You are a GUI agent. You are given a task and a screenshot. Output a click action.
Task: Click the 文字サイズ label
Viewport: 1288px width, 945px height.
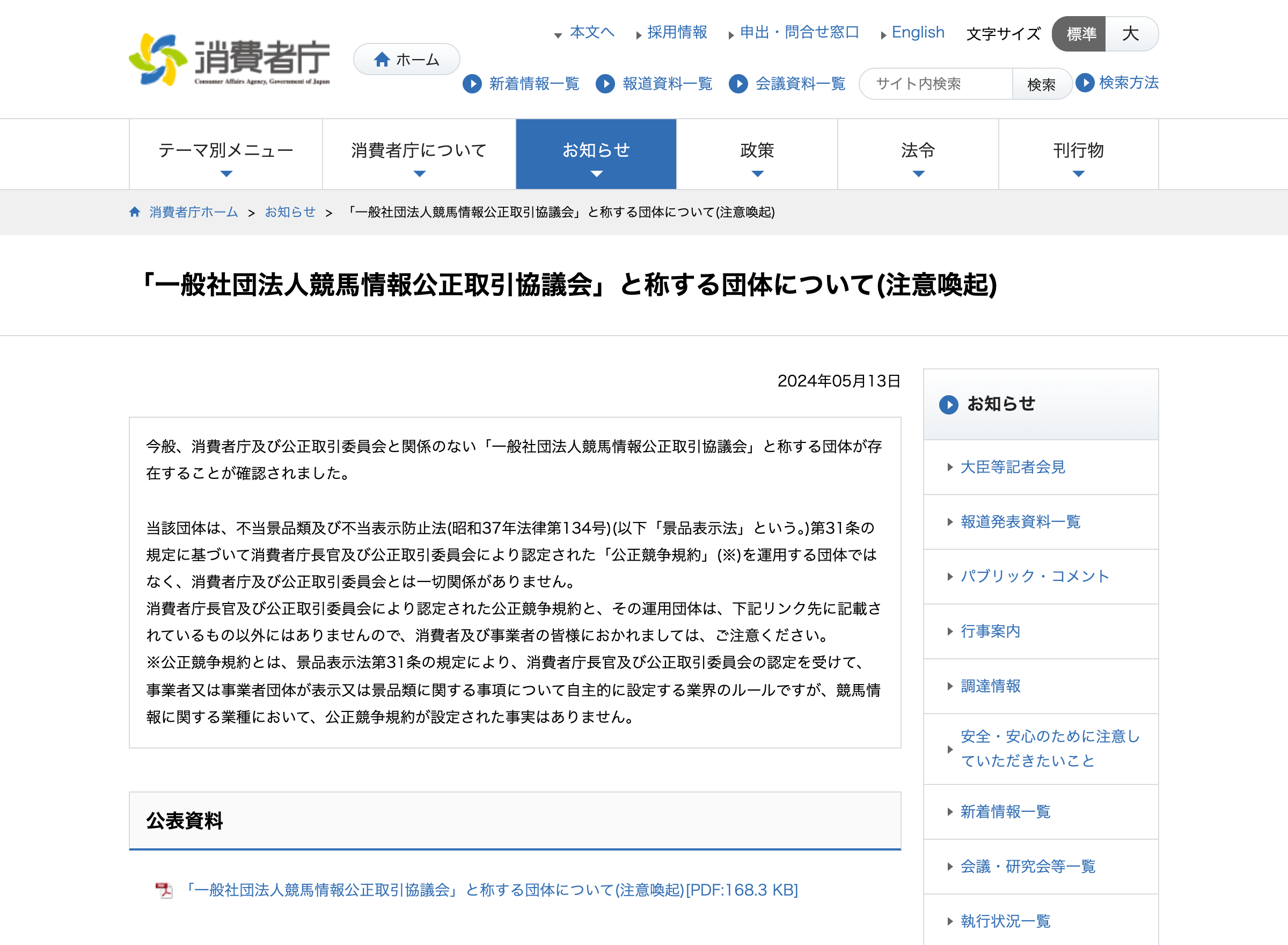[1004, 34]
